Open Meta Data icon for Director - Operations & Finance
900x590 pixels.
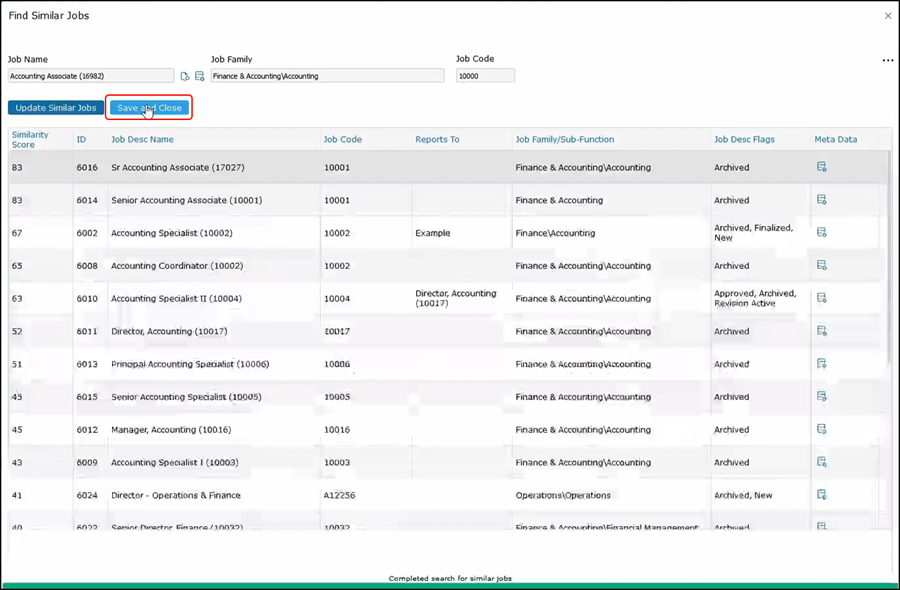pyautogui.click(x=821, y=495)
